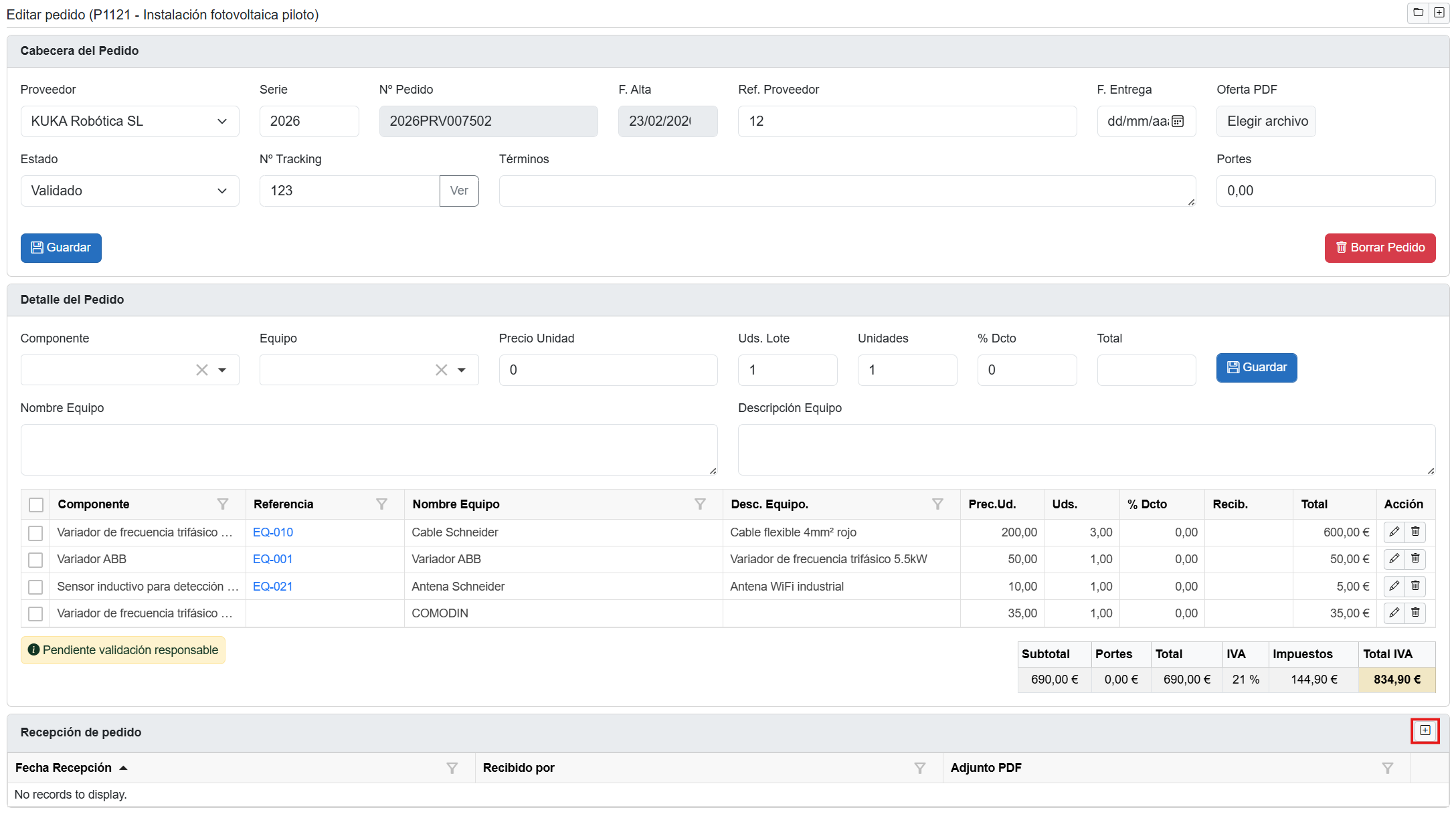
Task: Click the Precio Unidad input field
Action: pyautogui.click(x=608, y=370)
